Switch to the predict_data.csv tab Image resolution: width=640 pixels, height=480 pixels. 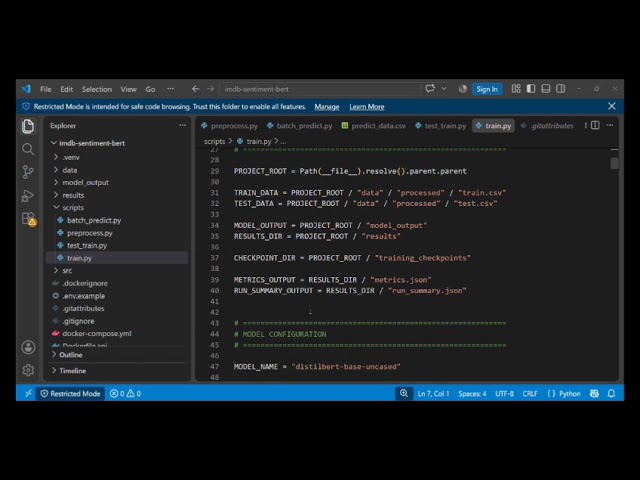click(x=374, y=126)
